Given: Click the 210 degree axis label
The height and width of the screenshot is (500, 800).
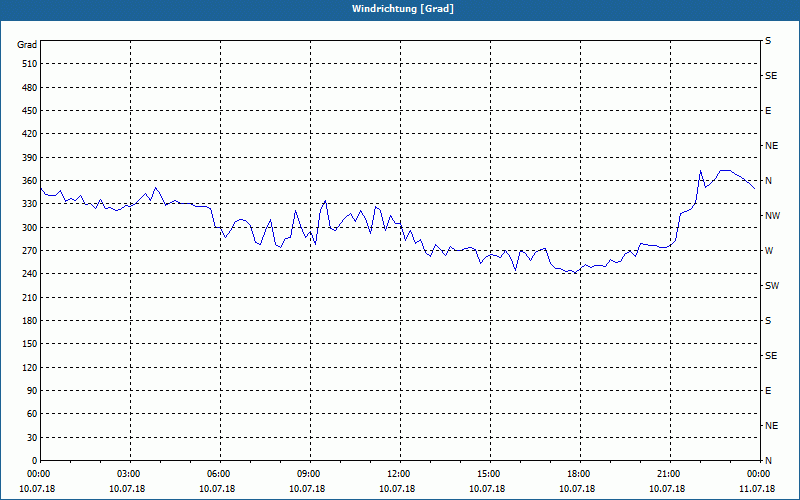Looking at the screenshot, I should [x=30, y=297].
